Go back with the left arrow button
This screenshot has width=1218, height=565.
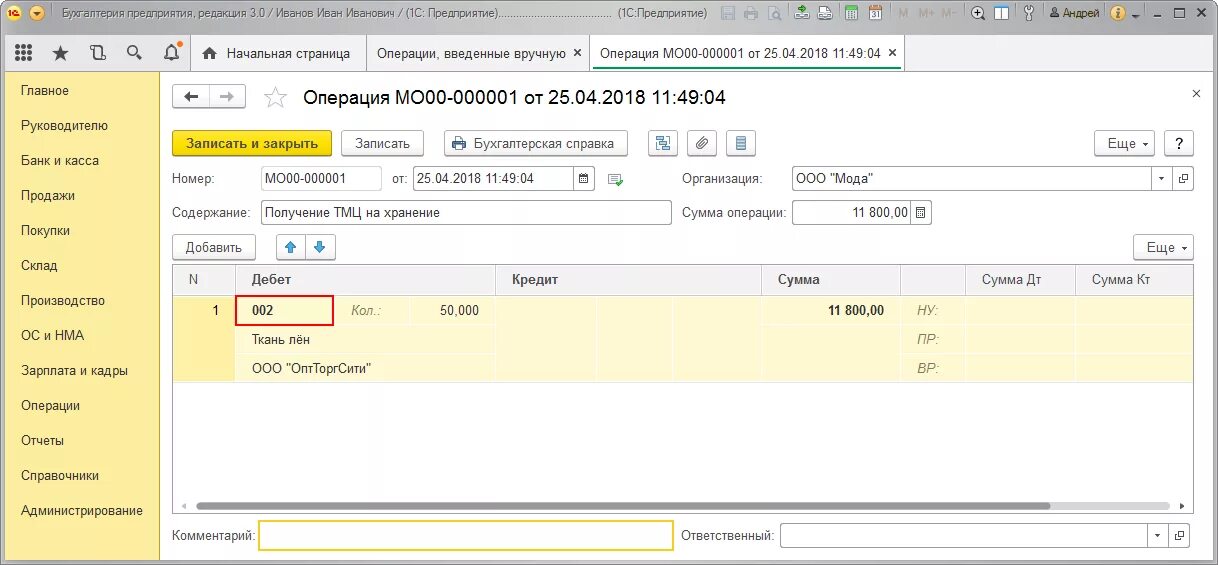(x=191, y=97)
